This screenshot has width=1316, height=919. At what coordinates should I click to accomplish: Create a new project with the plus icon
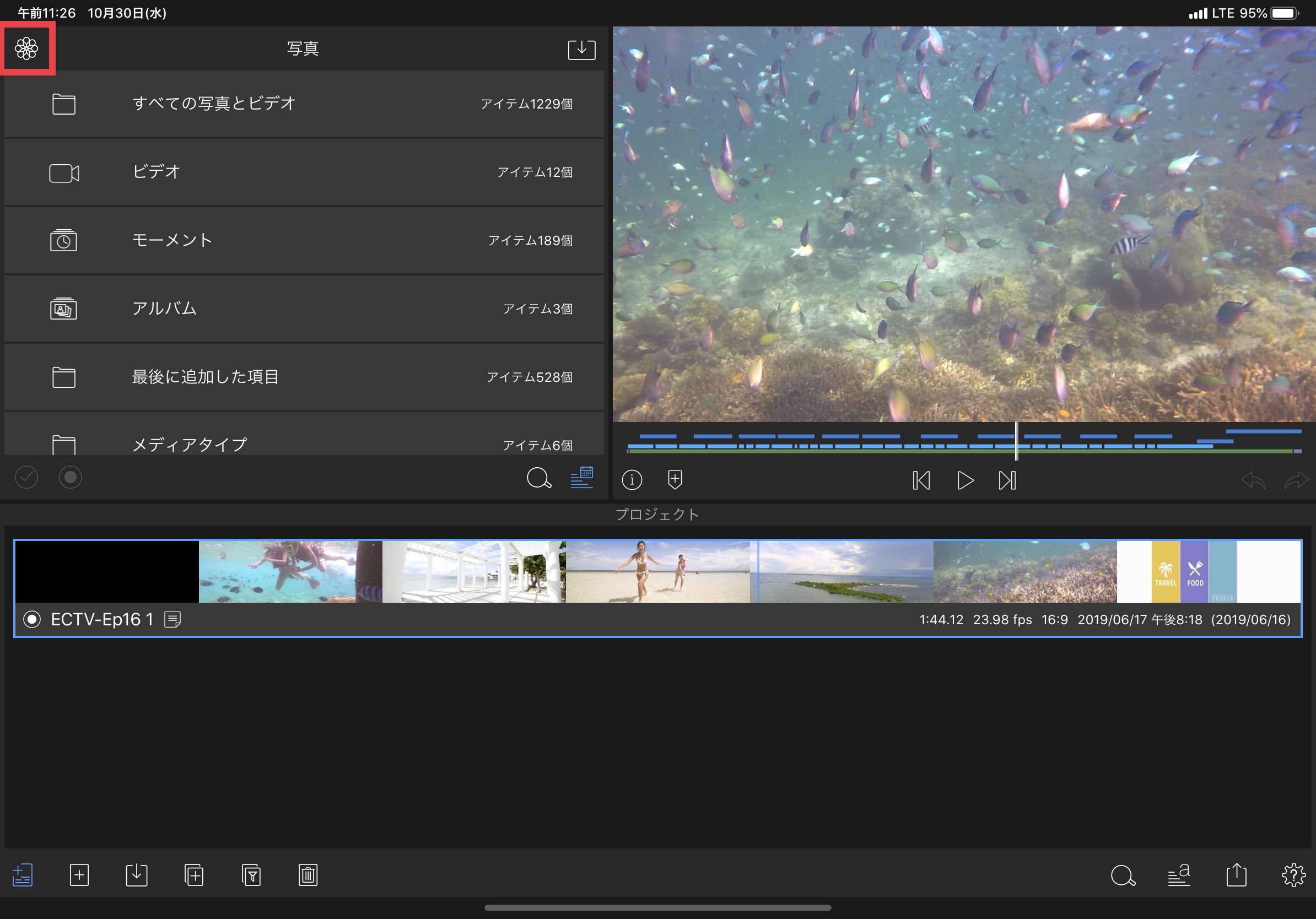pos(79,875)
